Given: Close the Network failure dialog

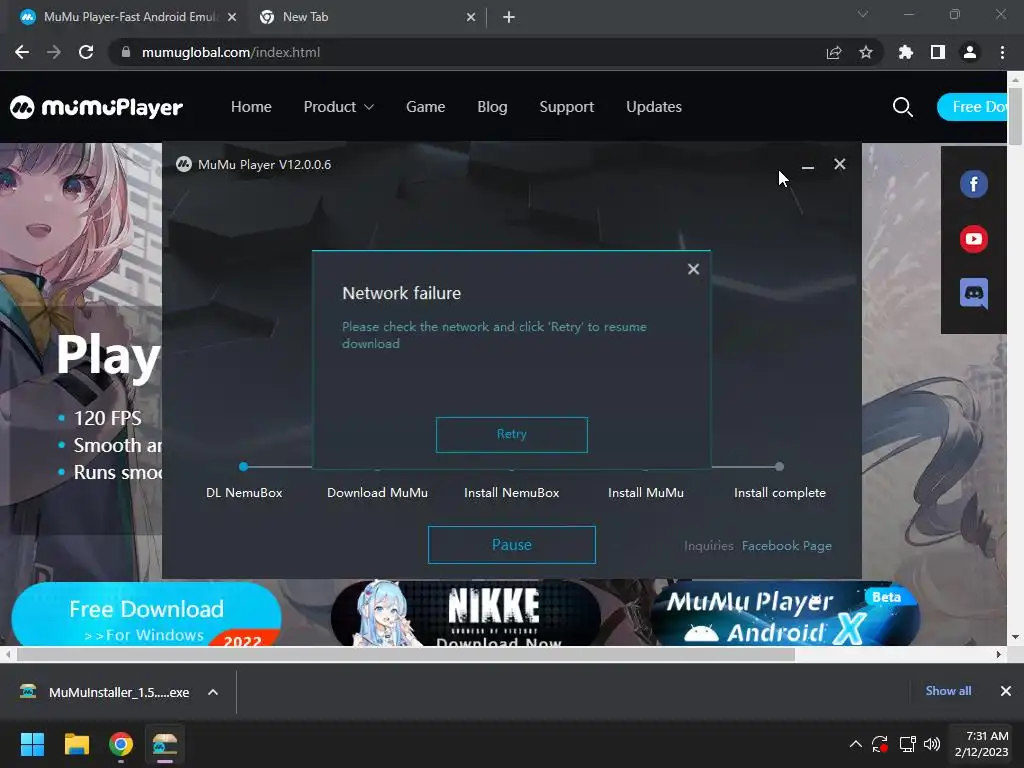Looking at the screenshot, I should 694,269.
